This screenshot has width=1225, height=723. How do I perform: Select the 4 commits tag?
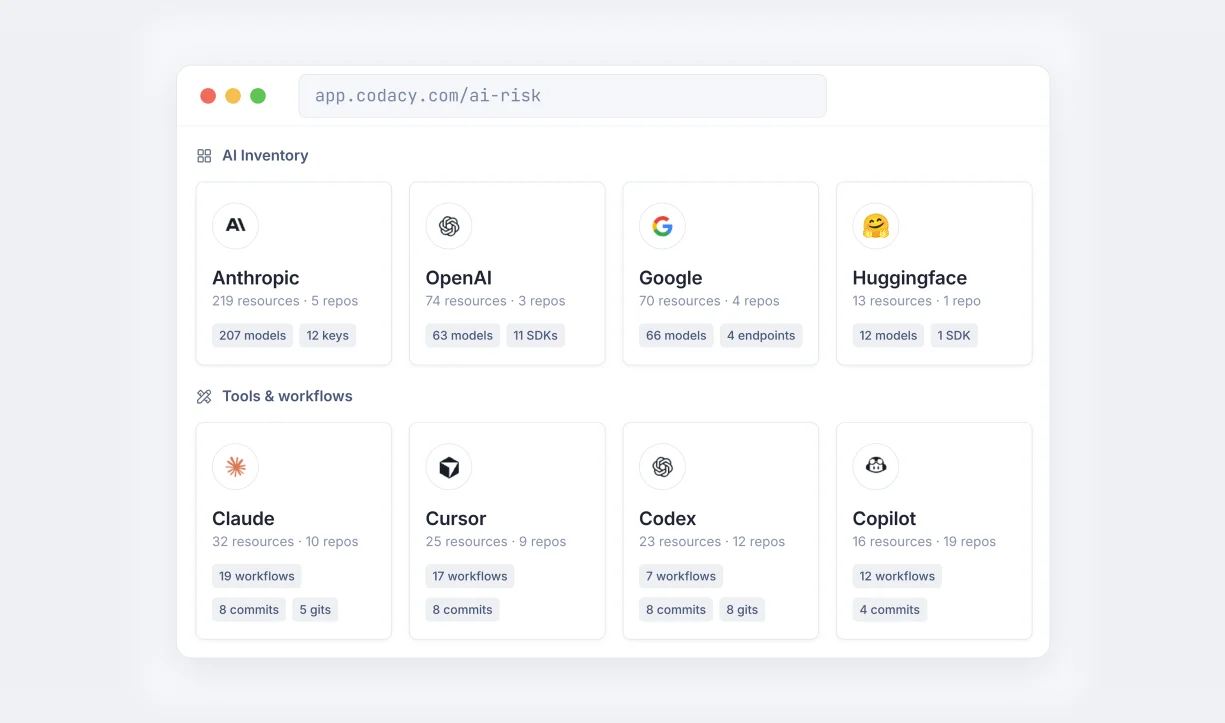click(x=890, y=610)
